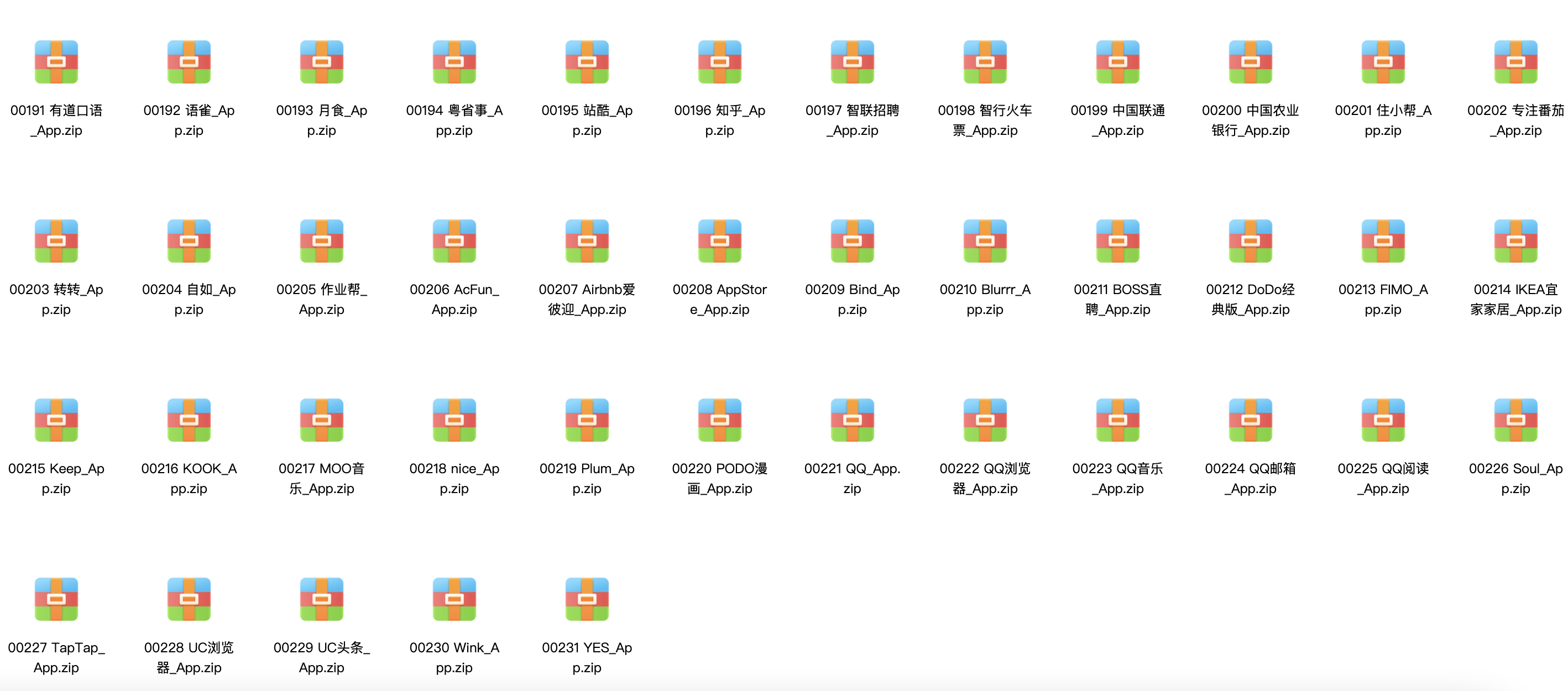Click file name text "00202 专注番茄_App.zip"

1515,120
